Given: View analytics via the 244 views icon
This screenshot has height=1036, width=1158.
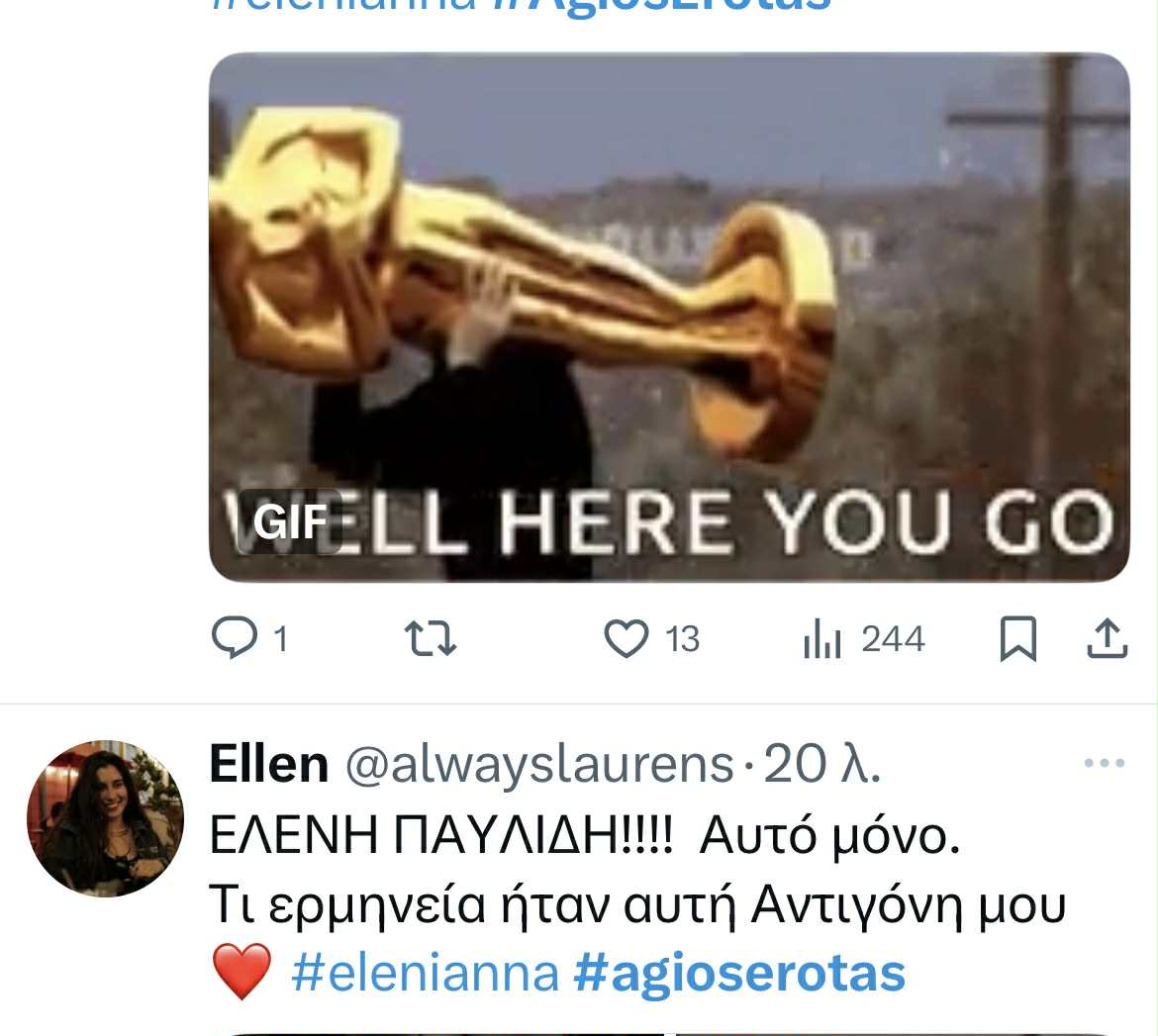Looking at the screenshot, I should [x=821, y=639].
